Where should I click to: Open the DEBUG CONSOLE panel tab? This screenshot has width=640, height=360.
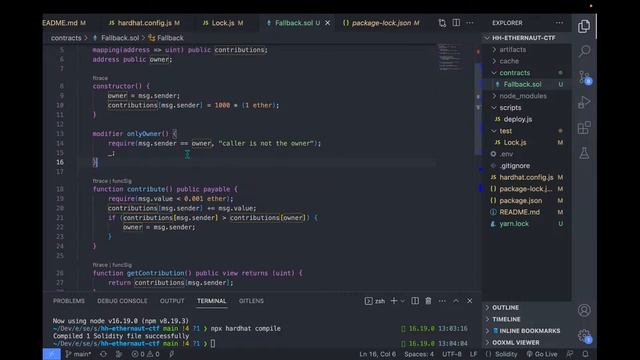point(122,301)
